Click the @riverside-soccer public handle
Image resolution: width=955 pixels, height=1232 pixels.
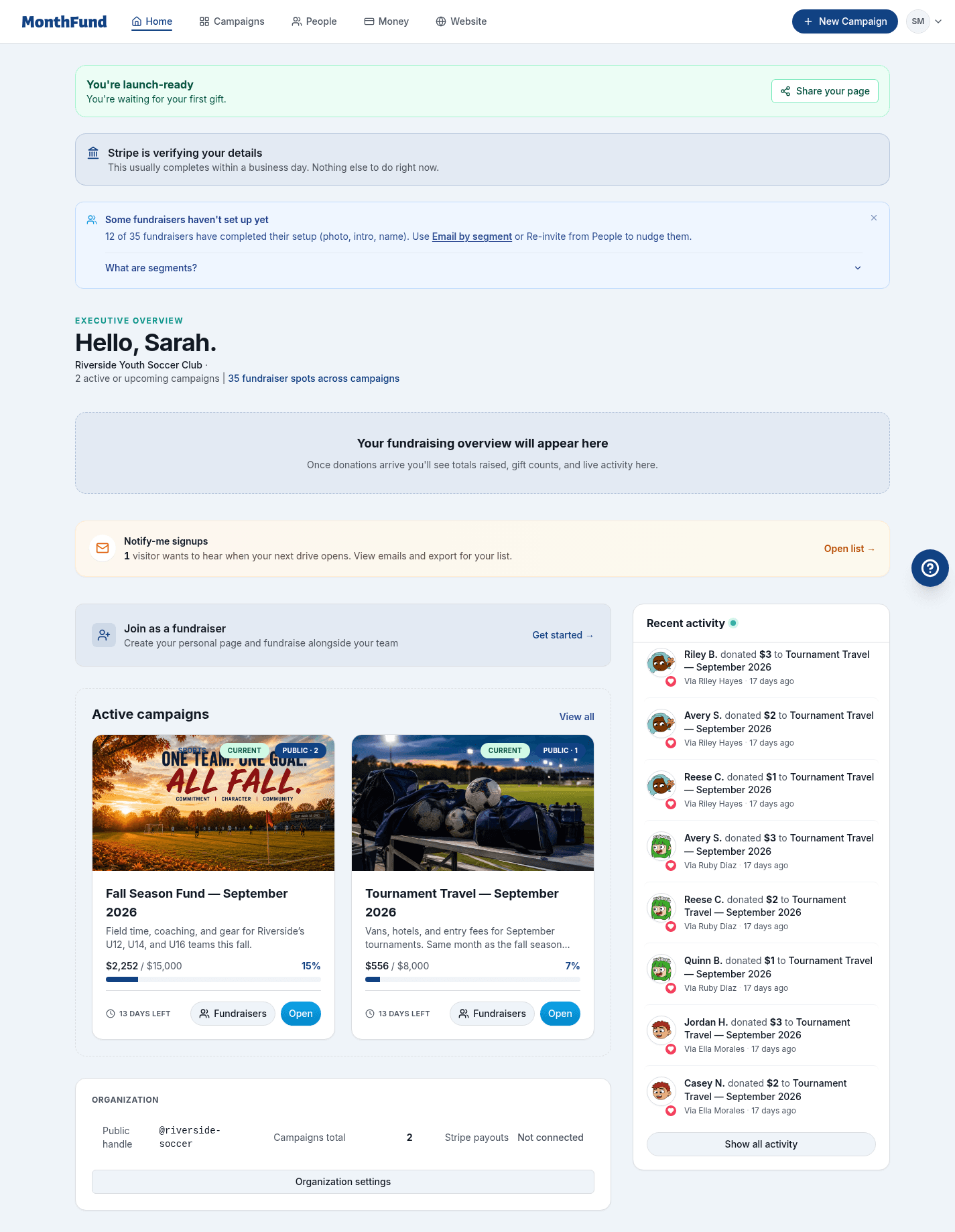[190, 1137]
